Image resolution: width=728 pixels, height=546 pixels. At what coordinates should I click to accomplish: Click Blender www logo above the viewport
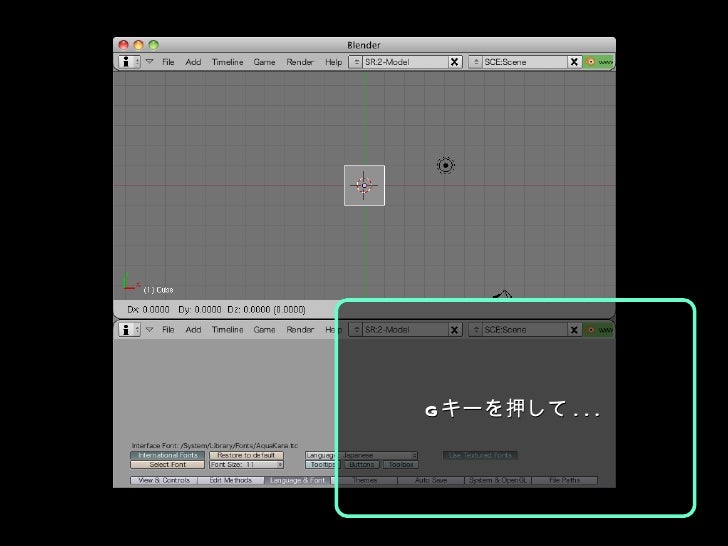coord(599,62)
